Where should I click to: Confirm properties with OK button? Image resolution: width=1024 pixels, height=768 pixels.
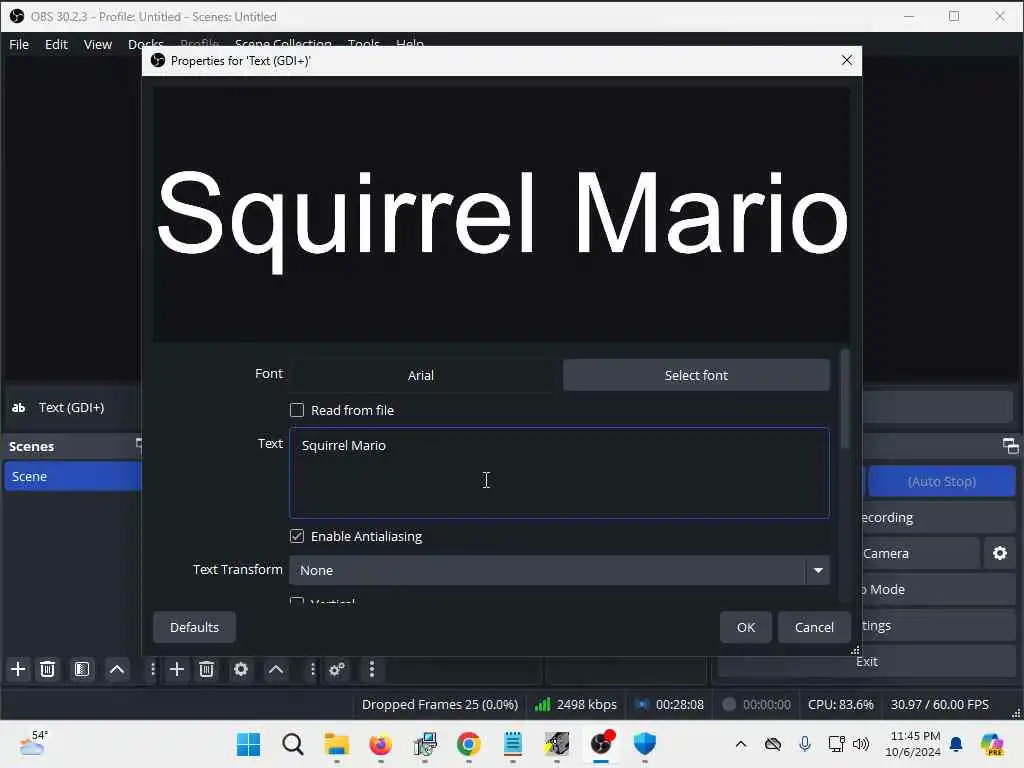tap(746, 627)
